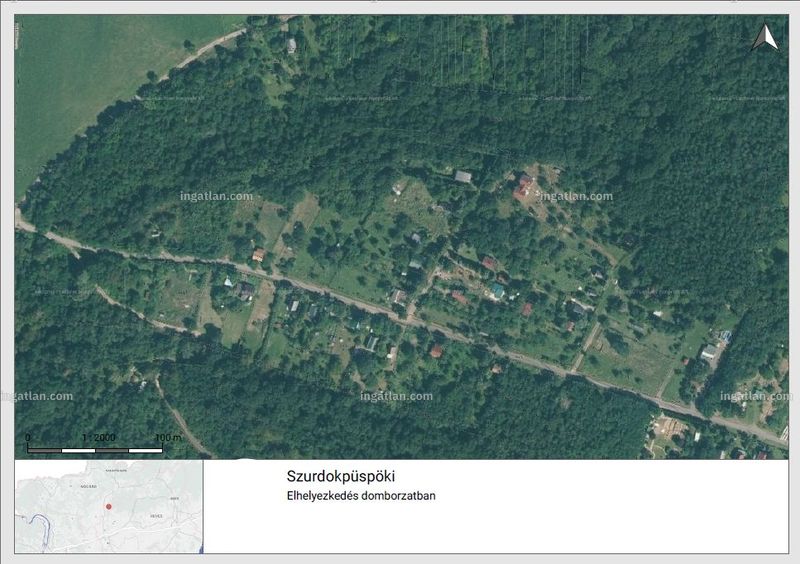The image size is (800, 564).
Task: Click the '100 m' scale bar label
Action: (168, 437)
